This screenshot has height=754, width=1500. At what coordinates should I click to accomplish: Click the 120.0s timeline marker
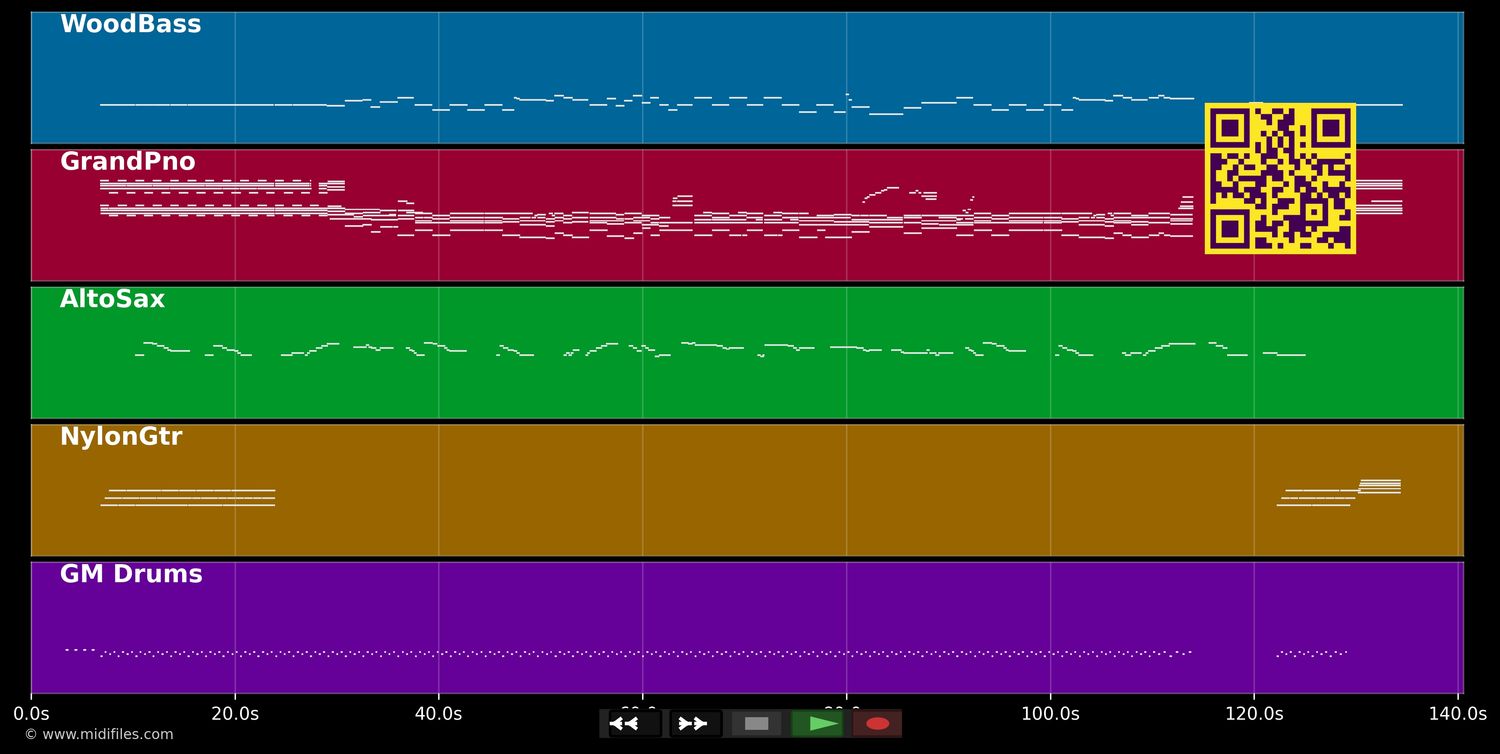(x=1254, y=714)
